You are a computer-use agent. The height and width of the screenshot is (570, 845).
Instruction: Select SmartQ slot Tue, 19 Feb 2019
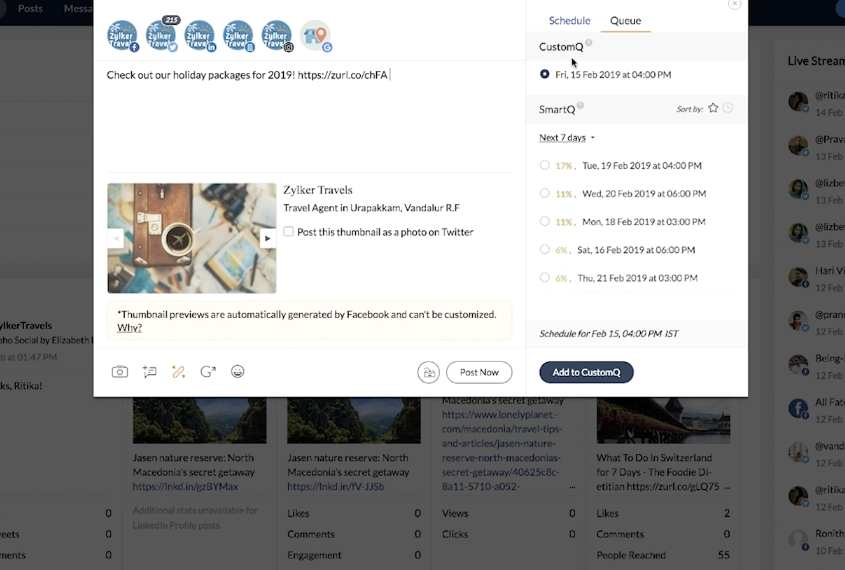[x=544, y=165]
